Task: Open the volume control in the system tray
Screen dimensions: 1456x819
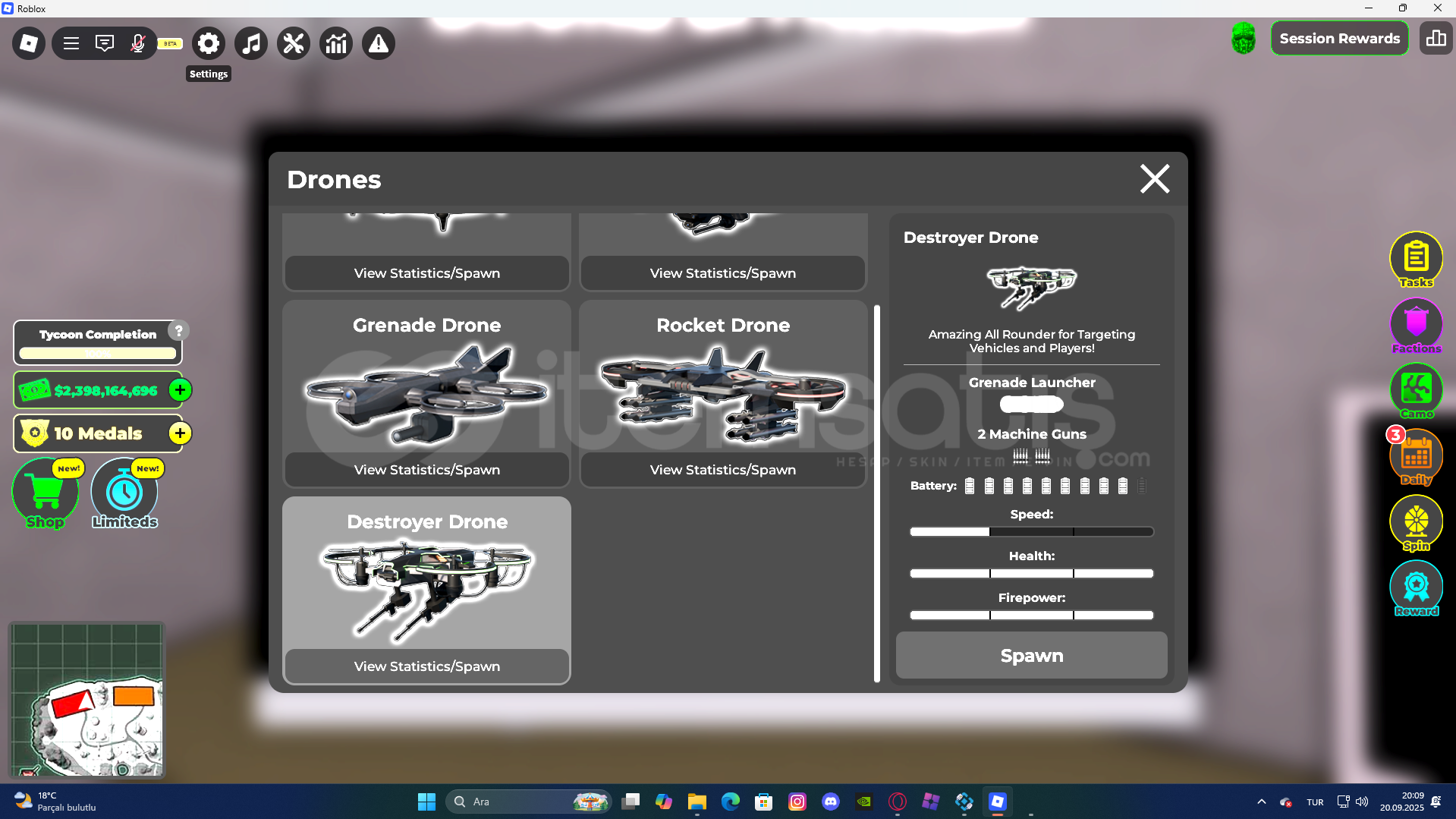Action: tap(1362, 802)
